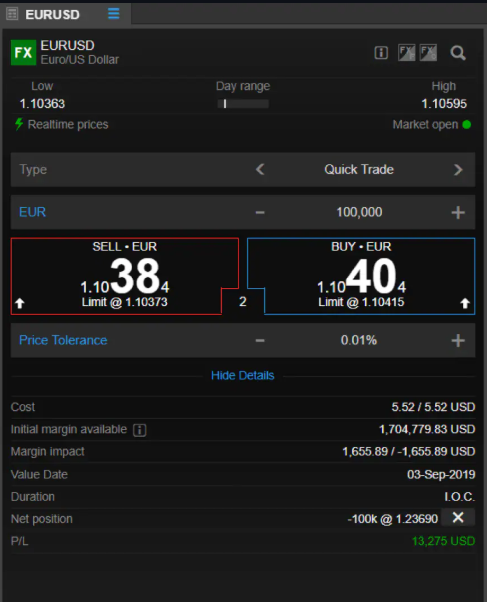
Task: Open instrument search magnifier
Action: point(458,53)
